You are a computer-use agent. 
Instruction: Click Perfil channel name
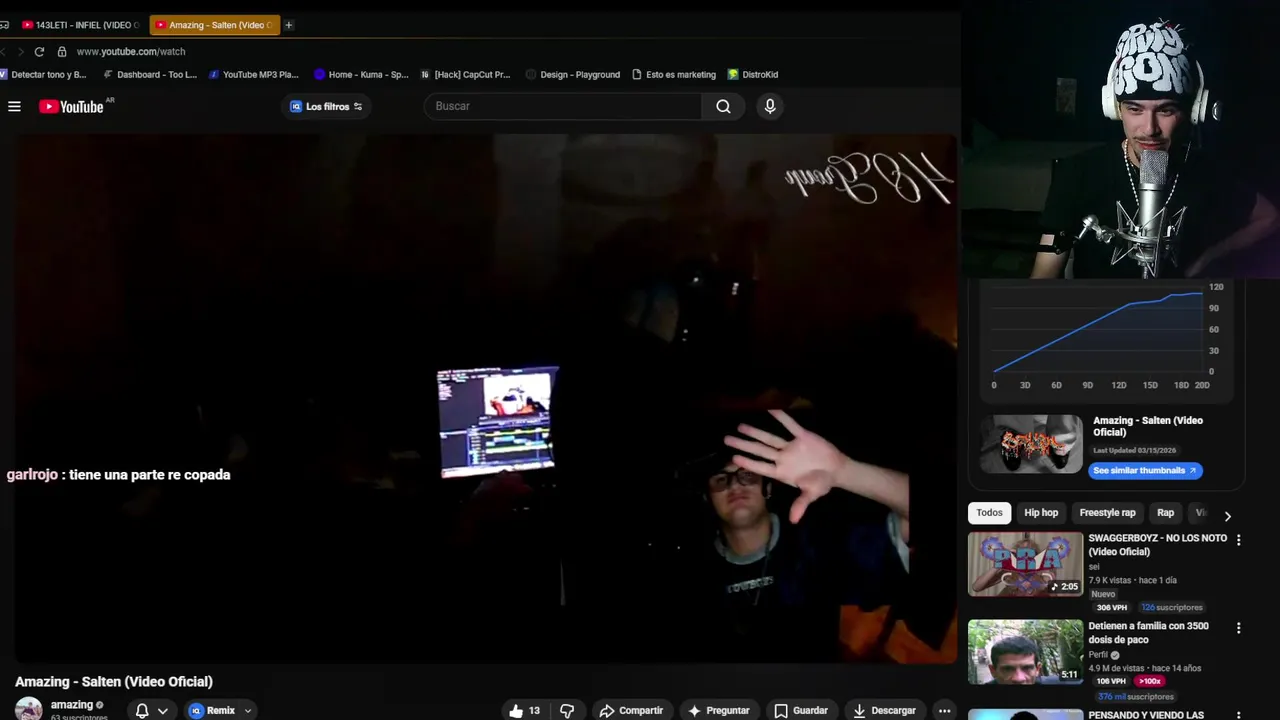click(x=1099, y=655)
